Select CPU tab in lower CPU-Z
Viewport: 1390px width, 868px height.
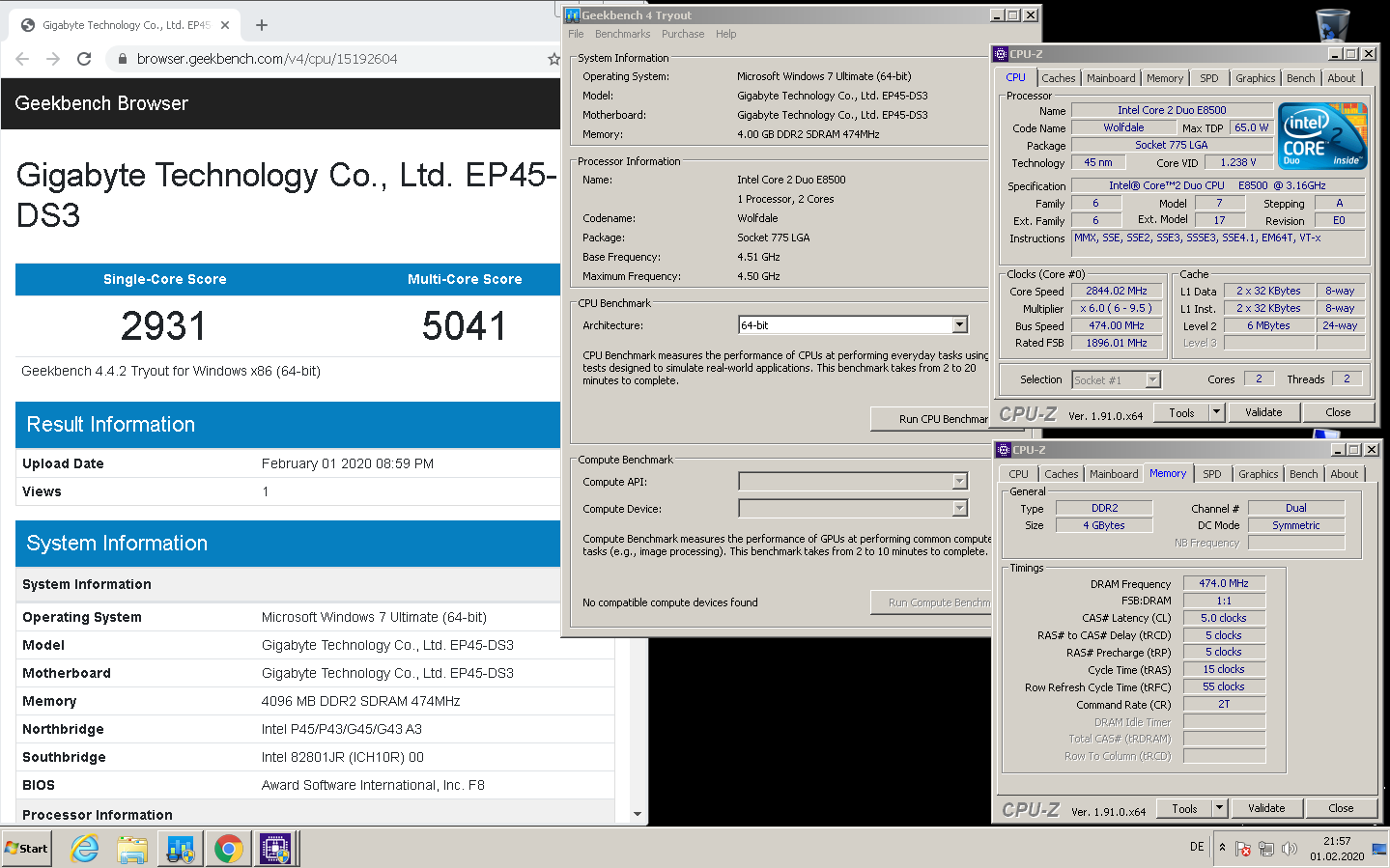point(1019,474)
